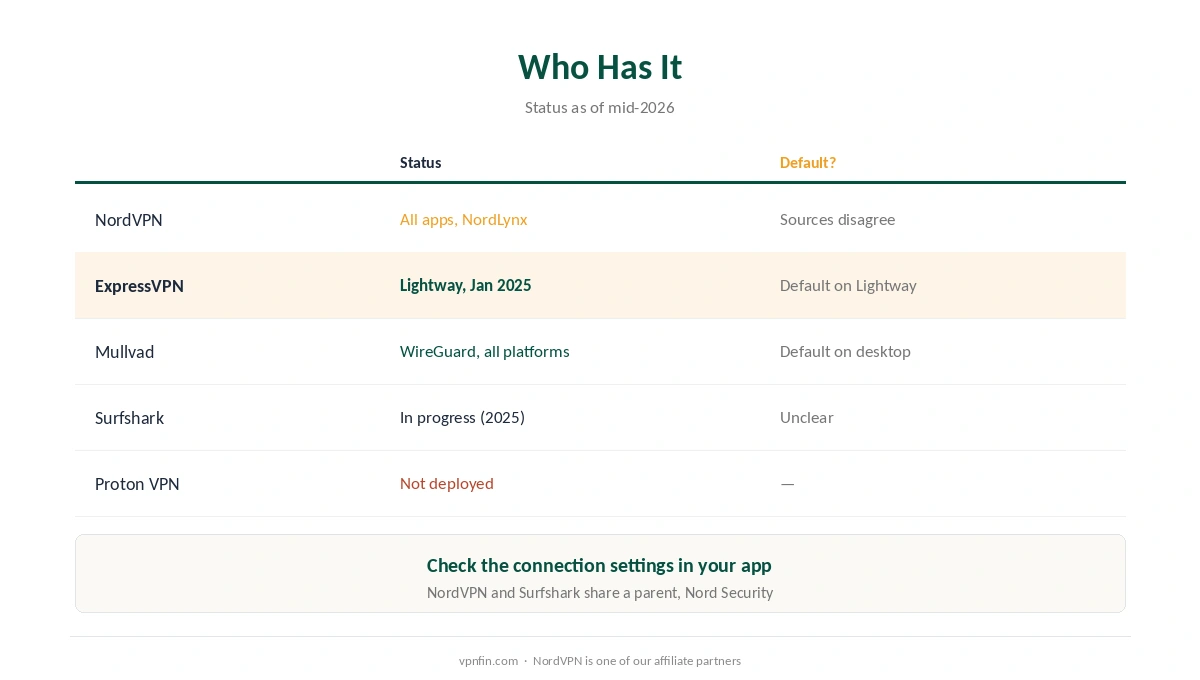Click the affiliate partners footer disclosure
1200x680 pixels.
pos(637,661)
